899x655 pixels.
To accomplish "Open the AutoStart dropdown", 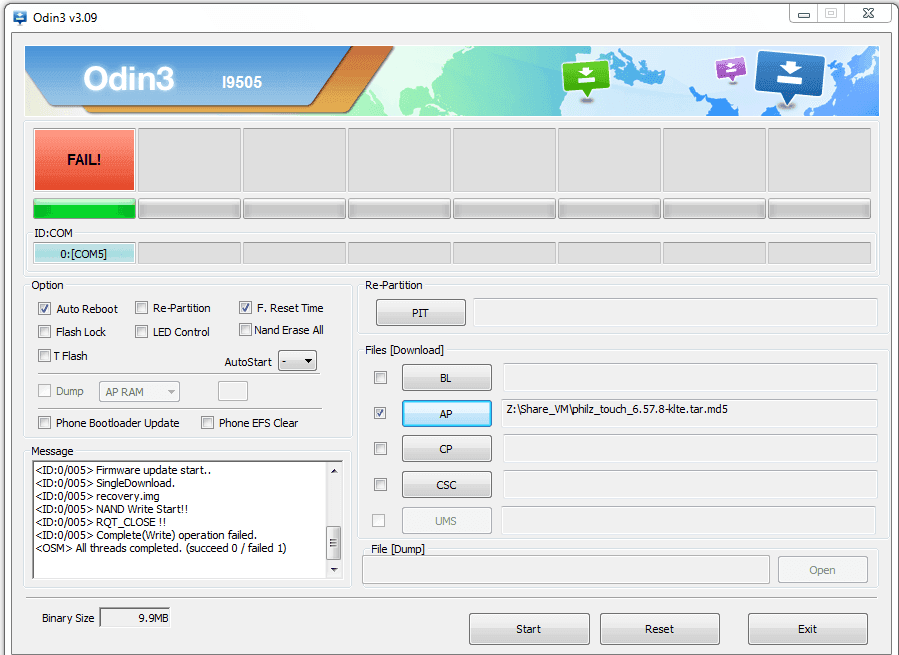I will [297, 361].
